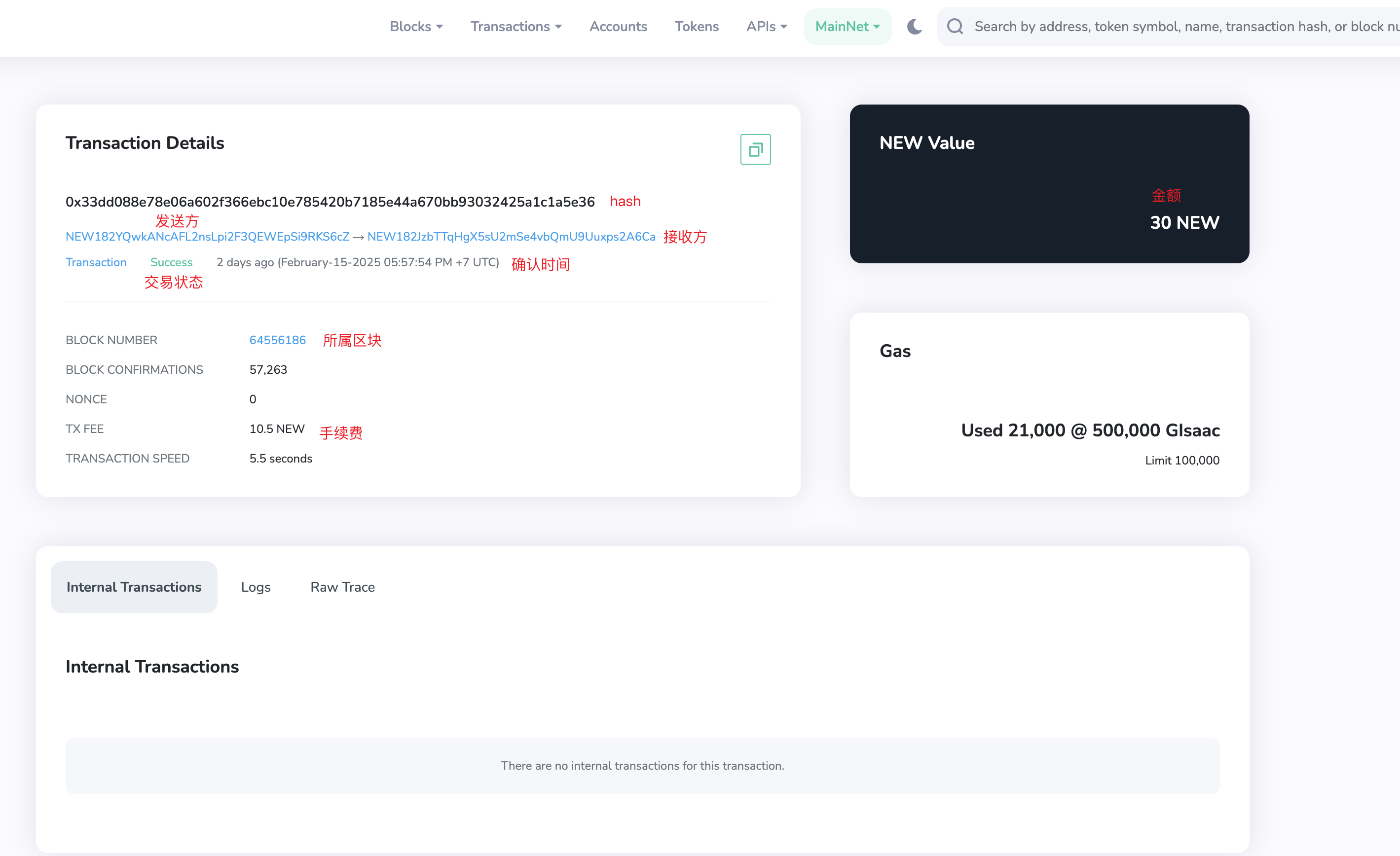Open recipient address NEW182JzbT... link
This screenshot has height=856, width=1400.
click(x=512, y=237)
